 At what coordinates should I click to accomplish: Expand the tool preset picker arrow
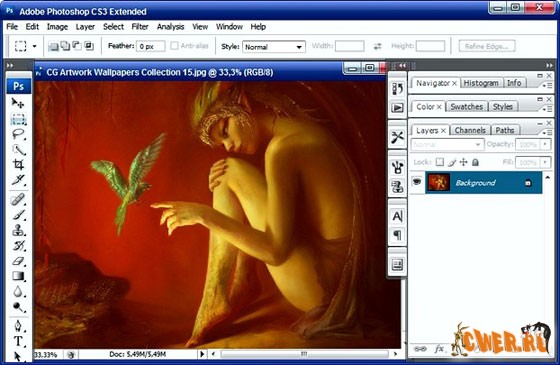[x=34, y=46]
